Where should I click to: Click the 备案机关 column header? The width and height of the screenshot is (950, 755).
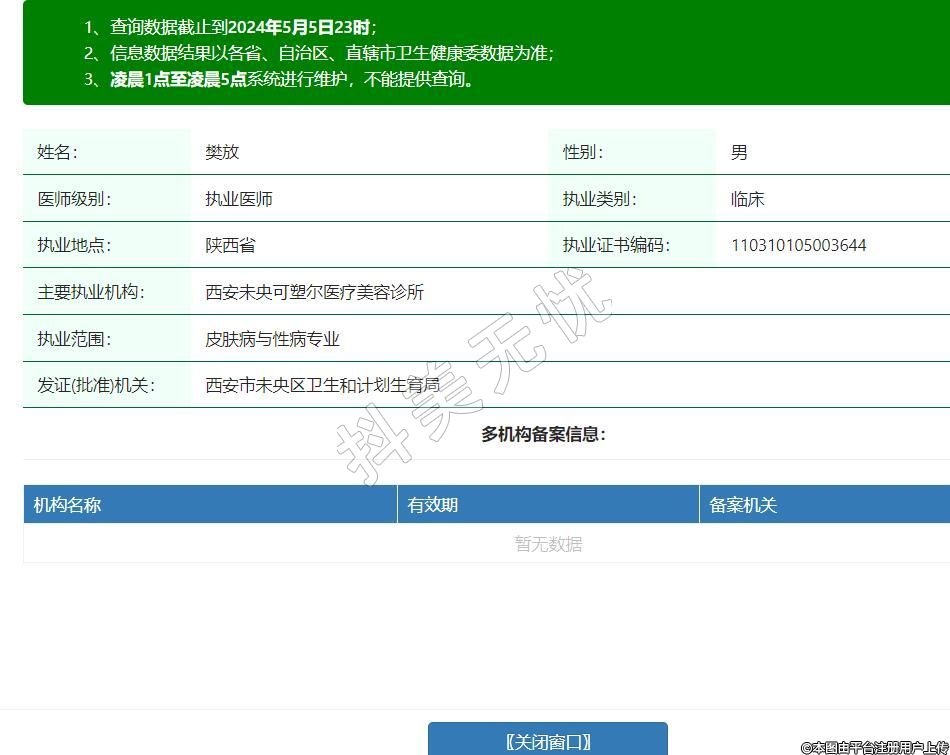click(x=743, y=505)
